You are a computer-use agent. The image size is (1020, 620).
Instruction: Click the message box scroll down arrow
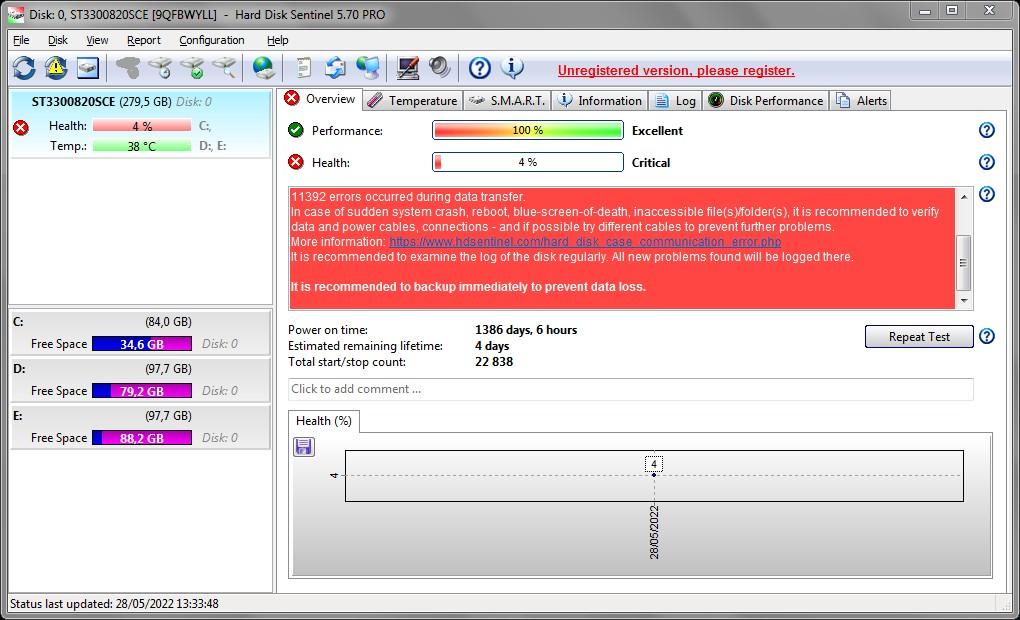[x=964, y=301]
